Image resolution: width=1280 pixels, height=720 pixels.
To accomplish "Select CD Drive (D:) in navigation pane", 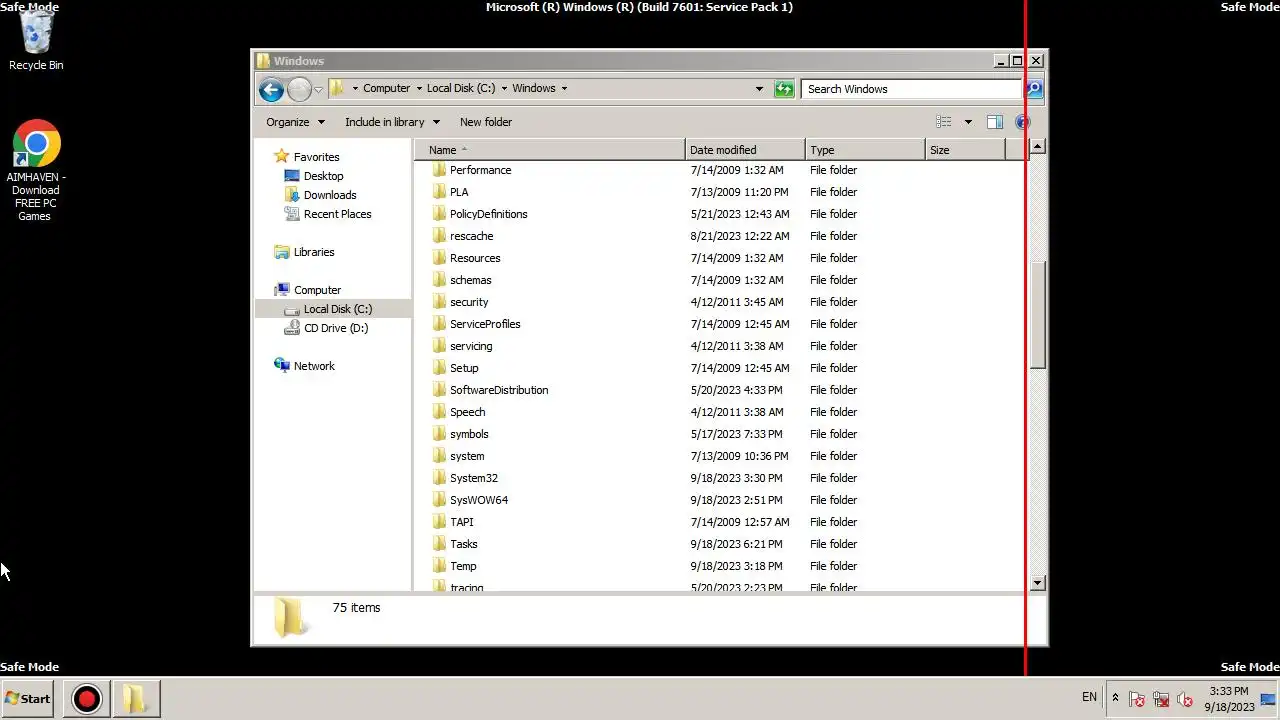I will (335, 328).
